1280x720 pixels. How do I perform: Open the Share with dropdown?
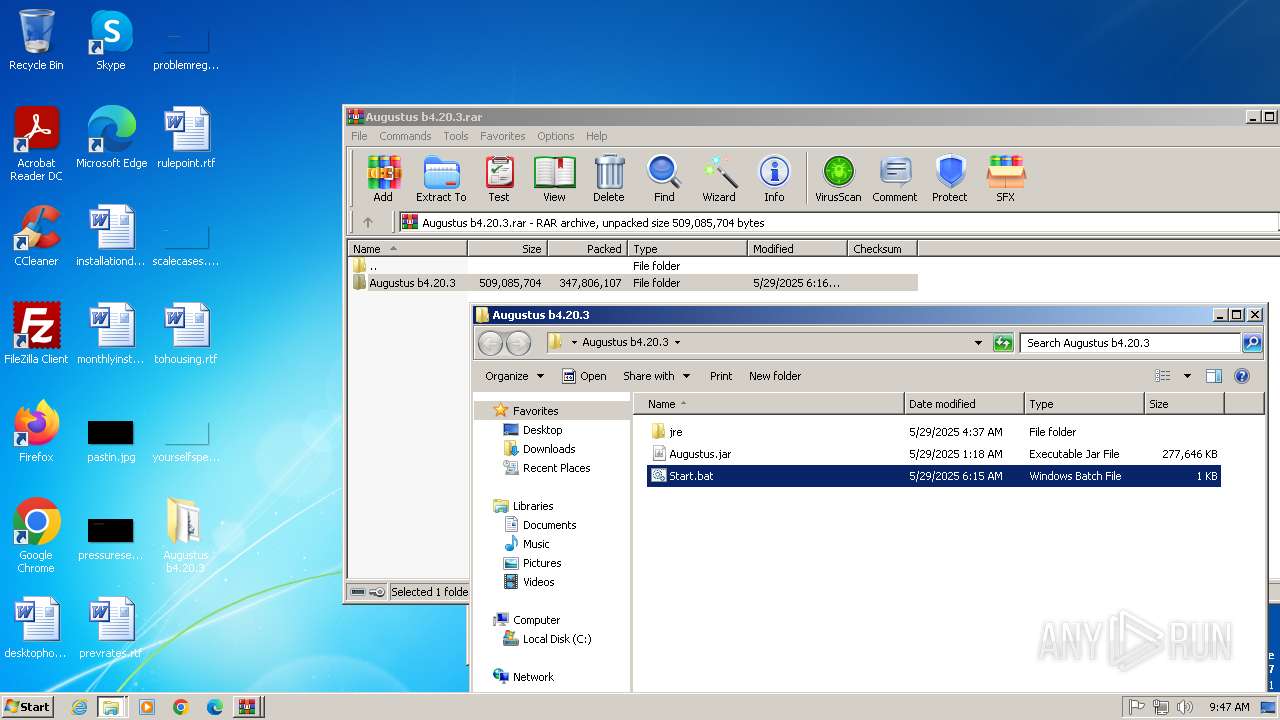click(x=657, y=376)
